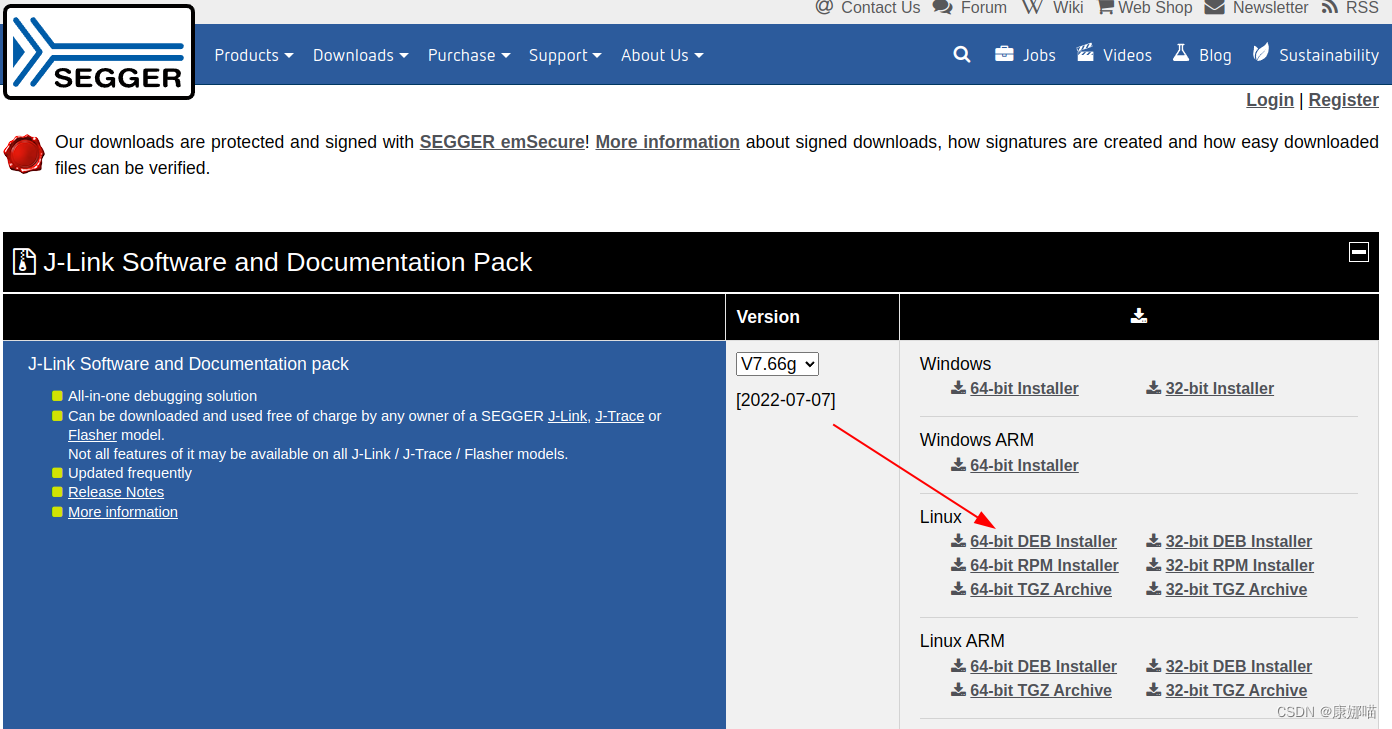Screen dimensions: 1392x729
Task: Click the Wiki W icon
Action: [1032, 7]
